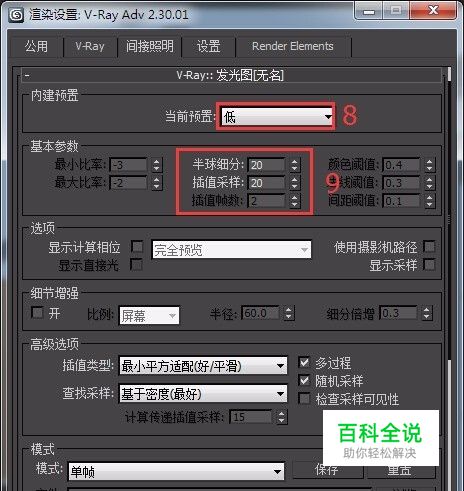Uncheck the 多过程 checkbox
Viewport: 464px width, 491px height.
click(x=304, y=362)
